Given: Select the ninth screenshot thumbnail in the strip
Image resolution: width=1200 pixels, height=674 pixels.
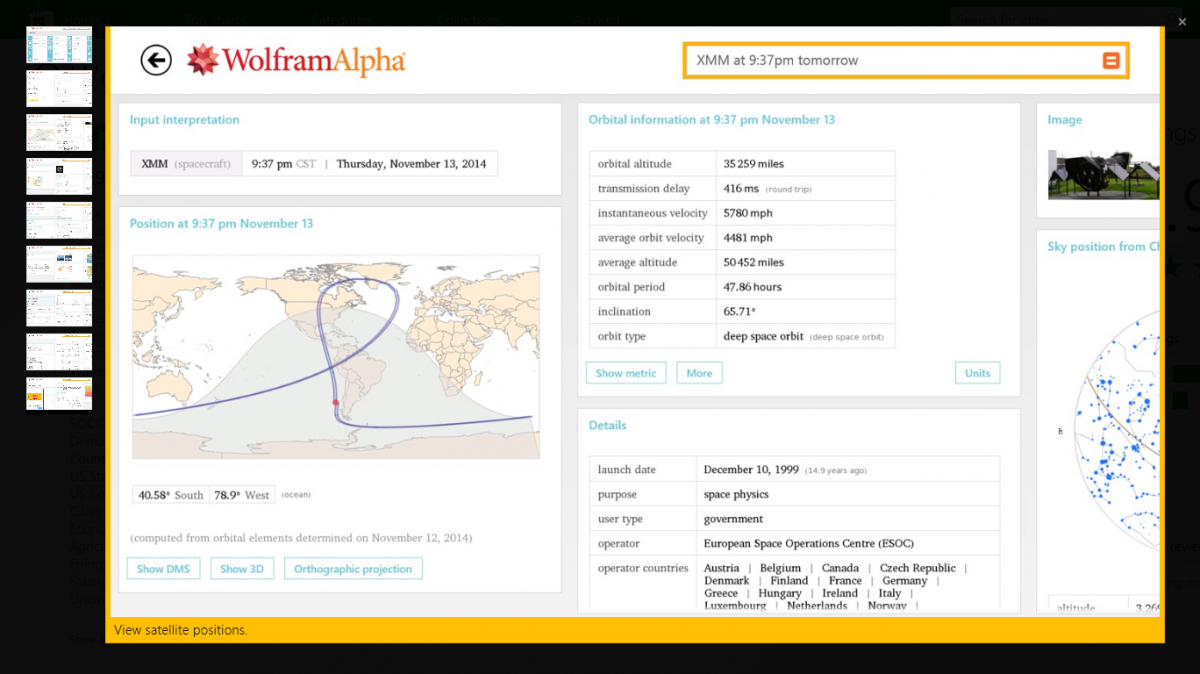Looking at the screenshot, I should [x=59, y=394].
